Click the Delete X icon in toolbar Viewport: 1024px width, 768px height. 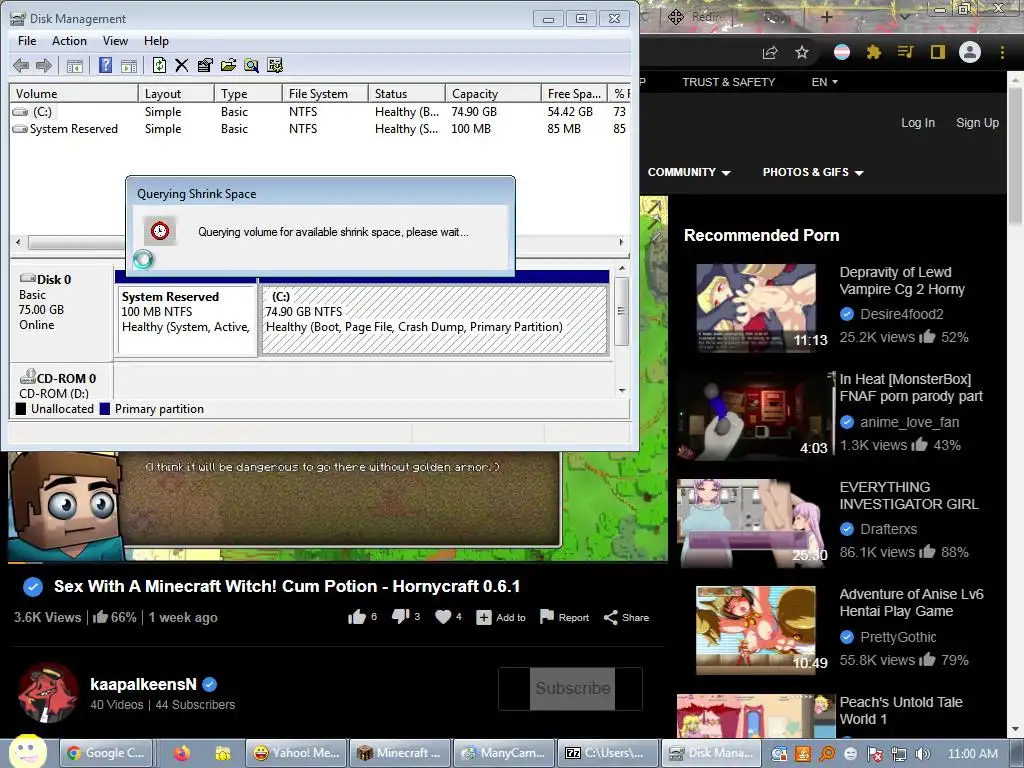coord(182,65)
